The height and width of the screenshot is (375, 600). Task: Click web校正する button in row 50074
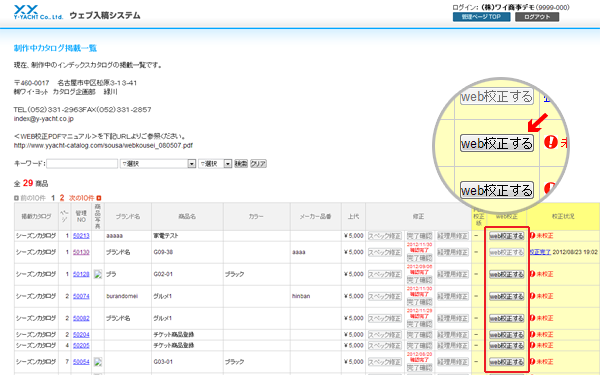click(x=507, y=296)
